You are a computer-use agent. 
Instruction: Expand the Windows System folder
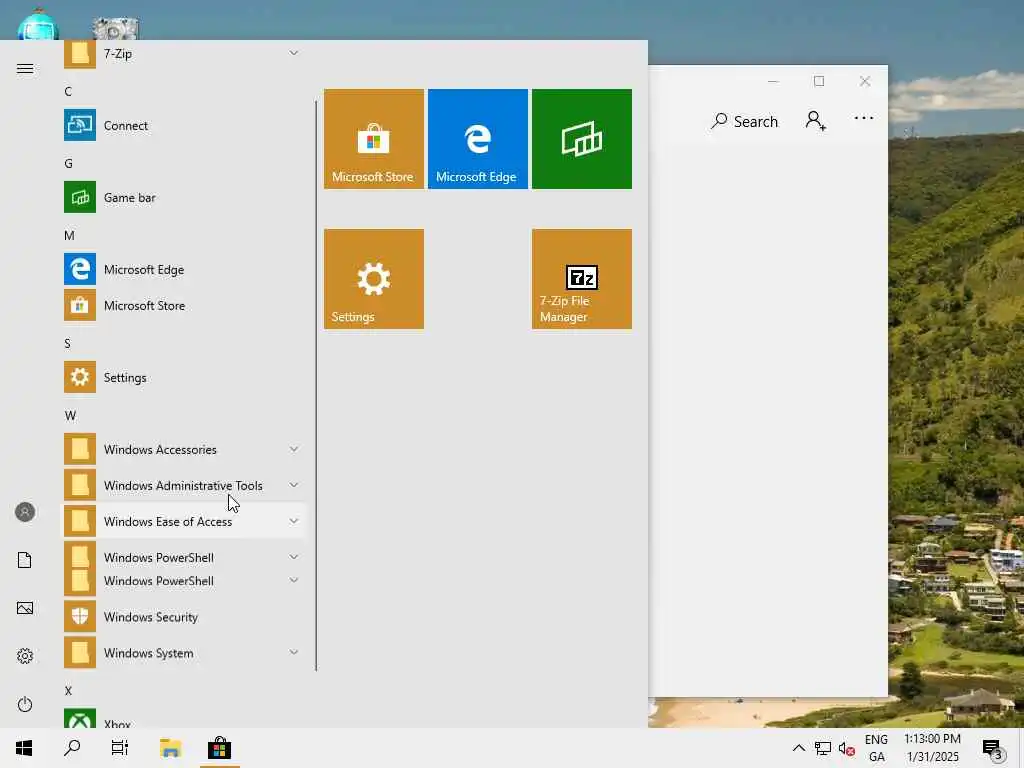click(184, 652)
